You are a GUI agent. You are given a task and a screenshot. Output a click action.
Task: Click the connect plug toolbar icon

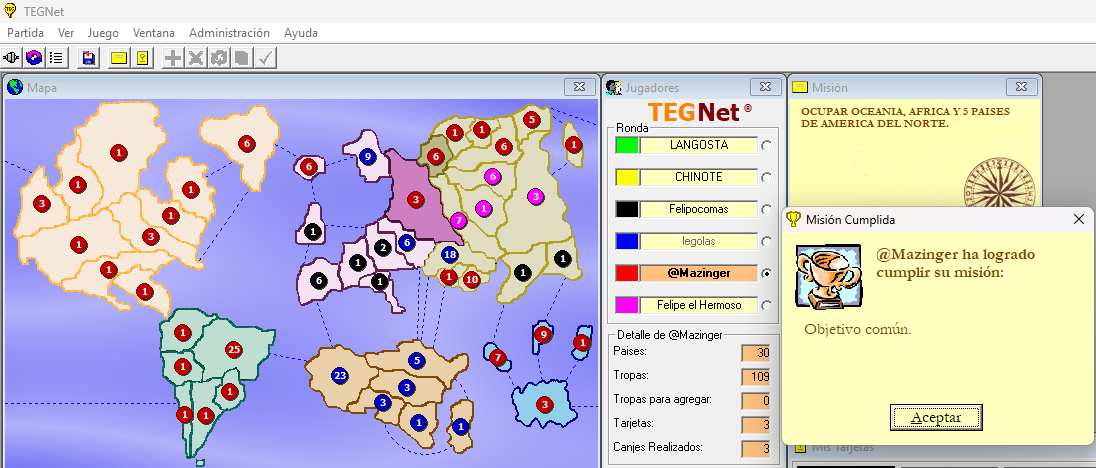click(12, 58)
